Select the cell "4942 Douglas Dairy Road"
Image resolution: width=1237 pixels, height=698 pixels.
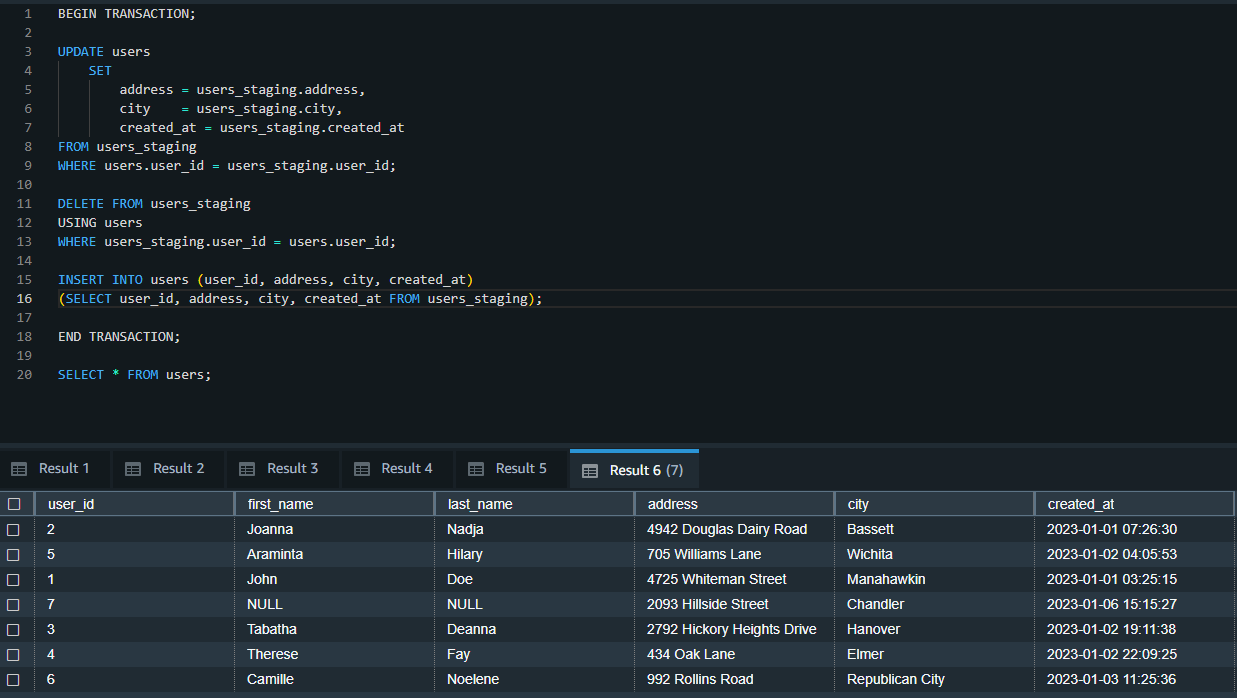click(x=727, y=529)
